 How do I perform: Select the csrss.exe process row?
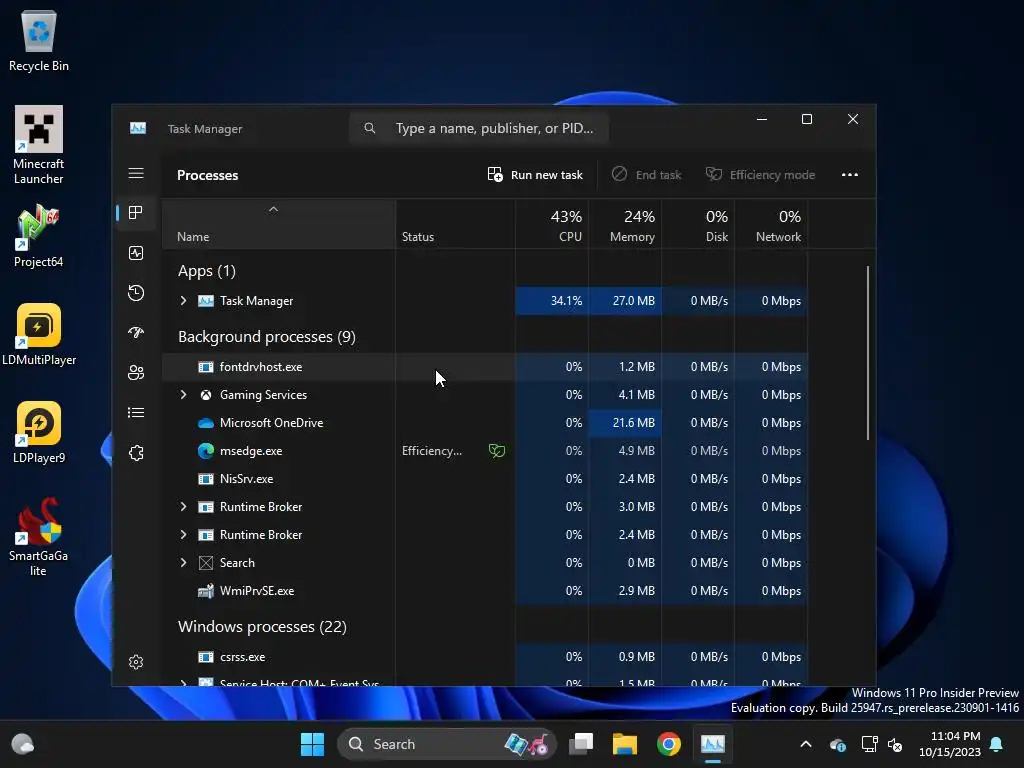point(485,657)
